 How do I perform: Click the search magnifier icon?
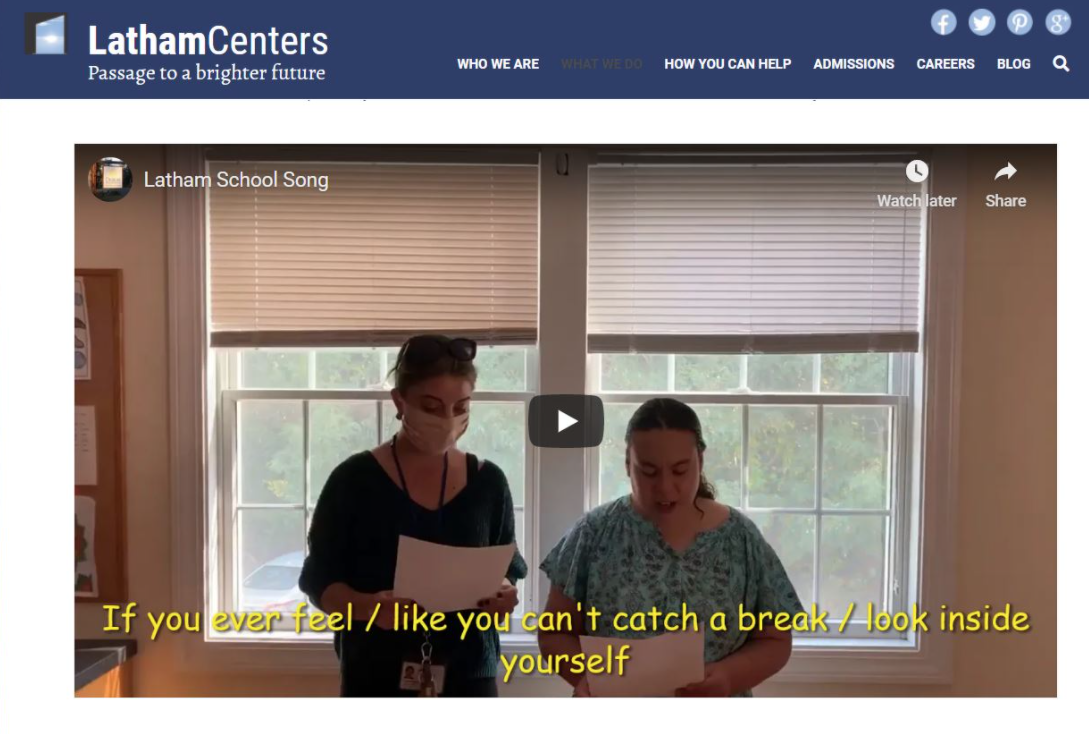pos(1061,64)
